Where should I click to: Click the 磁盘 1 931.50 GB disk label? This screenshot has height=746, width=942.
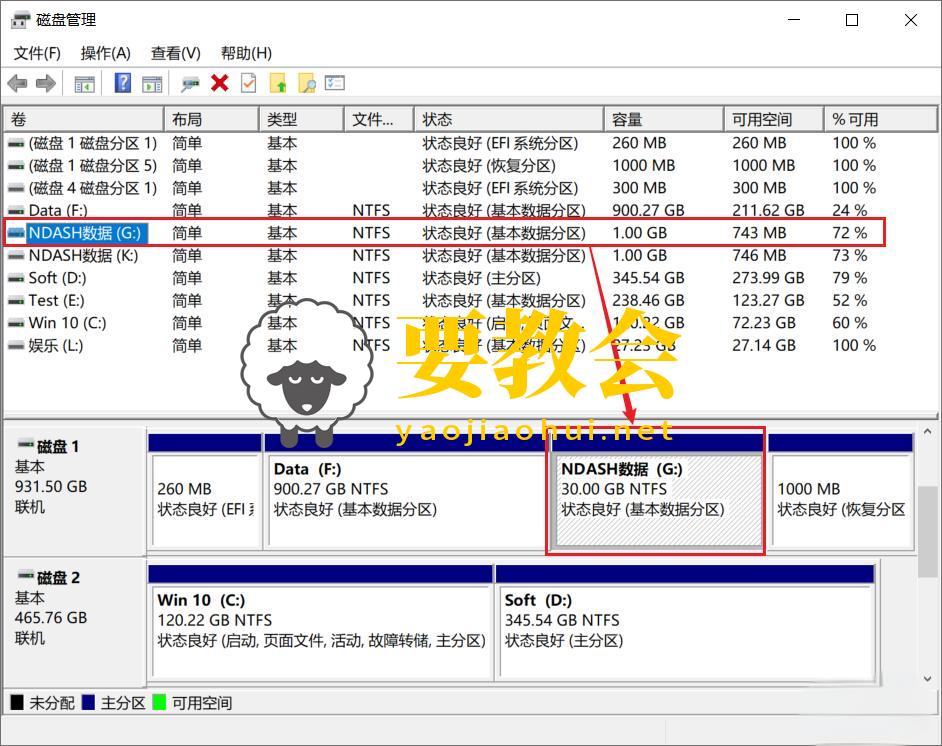click(x=74, y=491)
